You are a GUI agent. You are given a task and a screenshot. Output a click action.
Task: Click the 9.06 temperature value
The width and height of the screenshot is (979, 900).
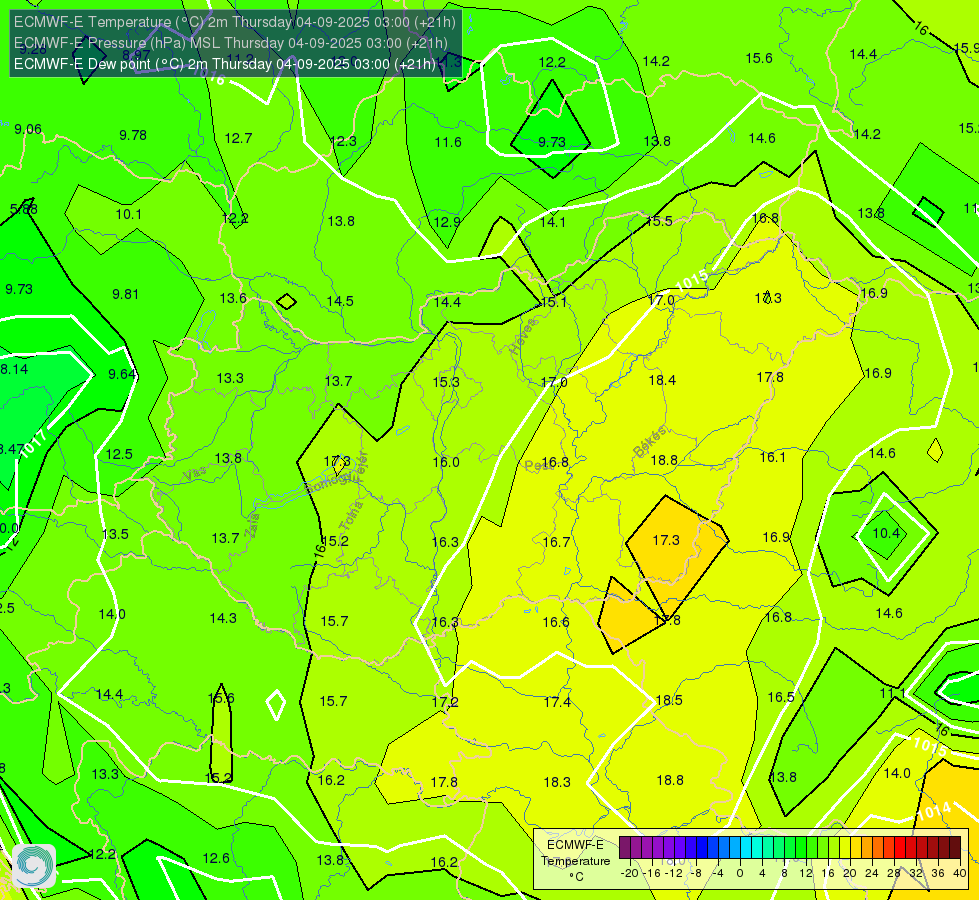click(28, 129)
